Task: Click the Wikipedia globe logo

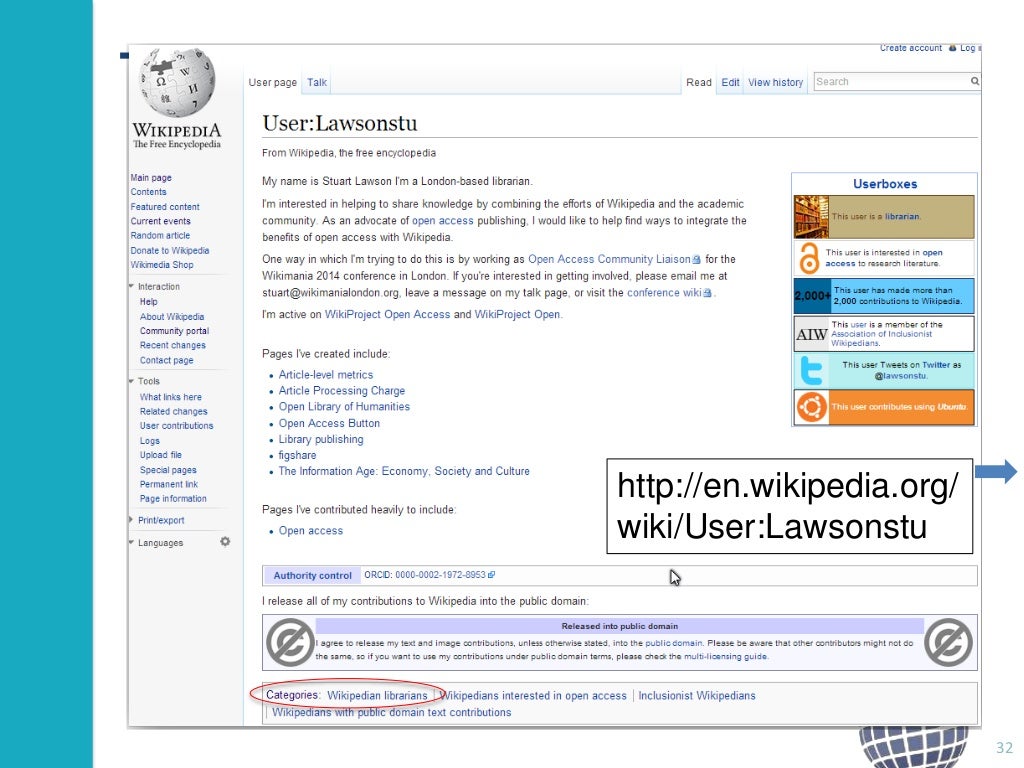Action: pos(177,83)
